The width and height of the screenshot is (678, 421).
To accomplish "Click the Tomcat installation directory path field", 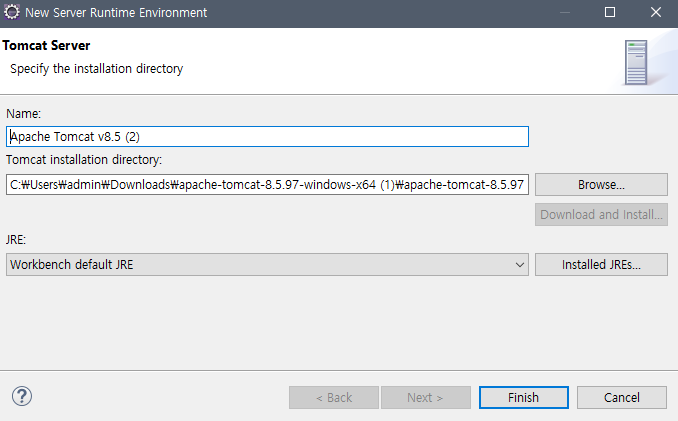I will 267,185.
